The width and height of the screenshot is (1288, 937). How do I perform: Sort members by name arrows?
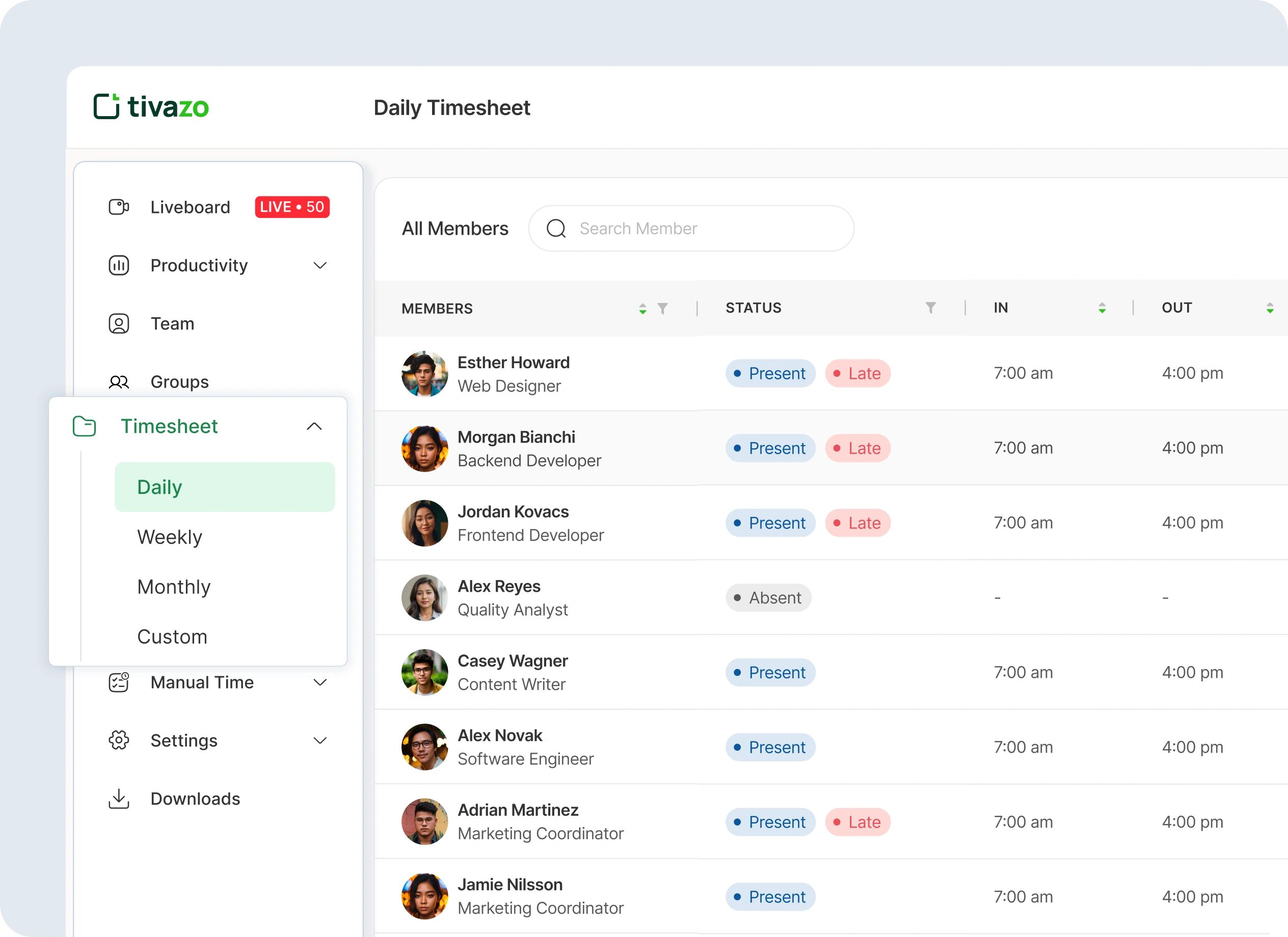(x=642, y=308)
